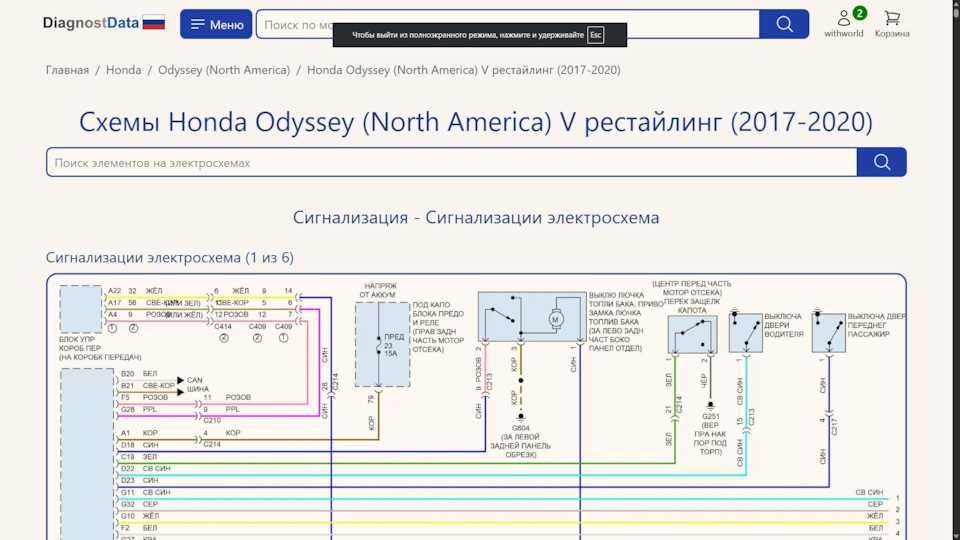Click the Esc key hint in fullscreen notice

click(595, 35)
